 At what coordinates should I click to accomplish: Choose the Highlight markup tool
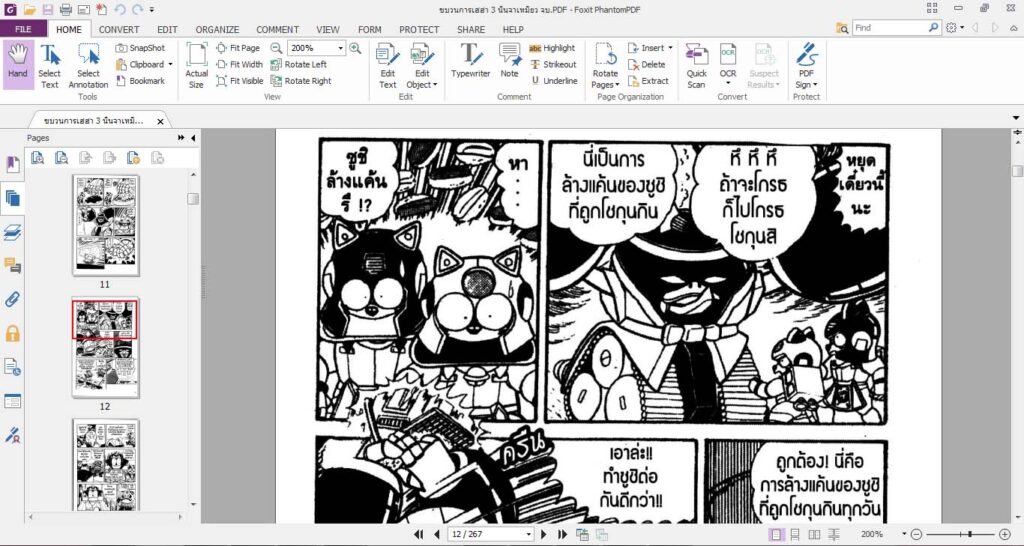[x=552, y=48]
